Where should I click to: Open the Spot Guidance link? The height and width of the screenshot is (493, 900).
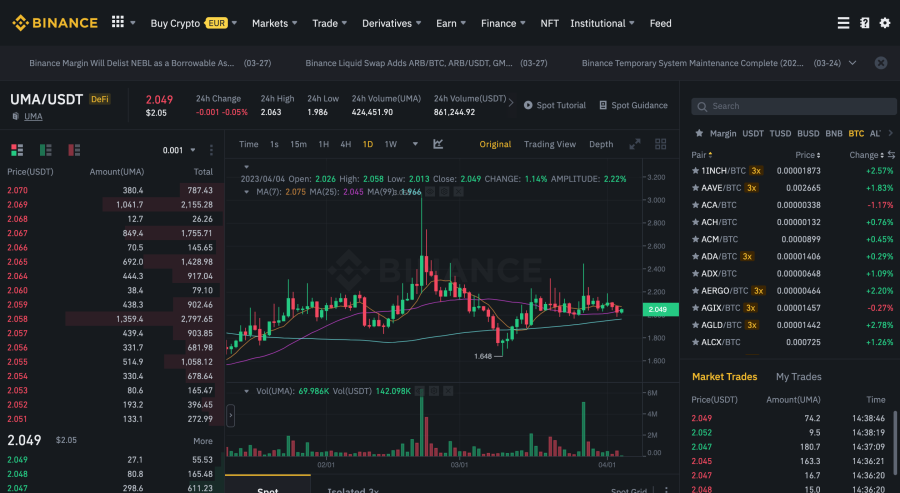[633, 105]
